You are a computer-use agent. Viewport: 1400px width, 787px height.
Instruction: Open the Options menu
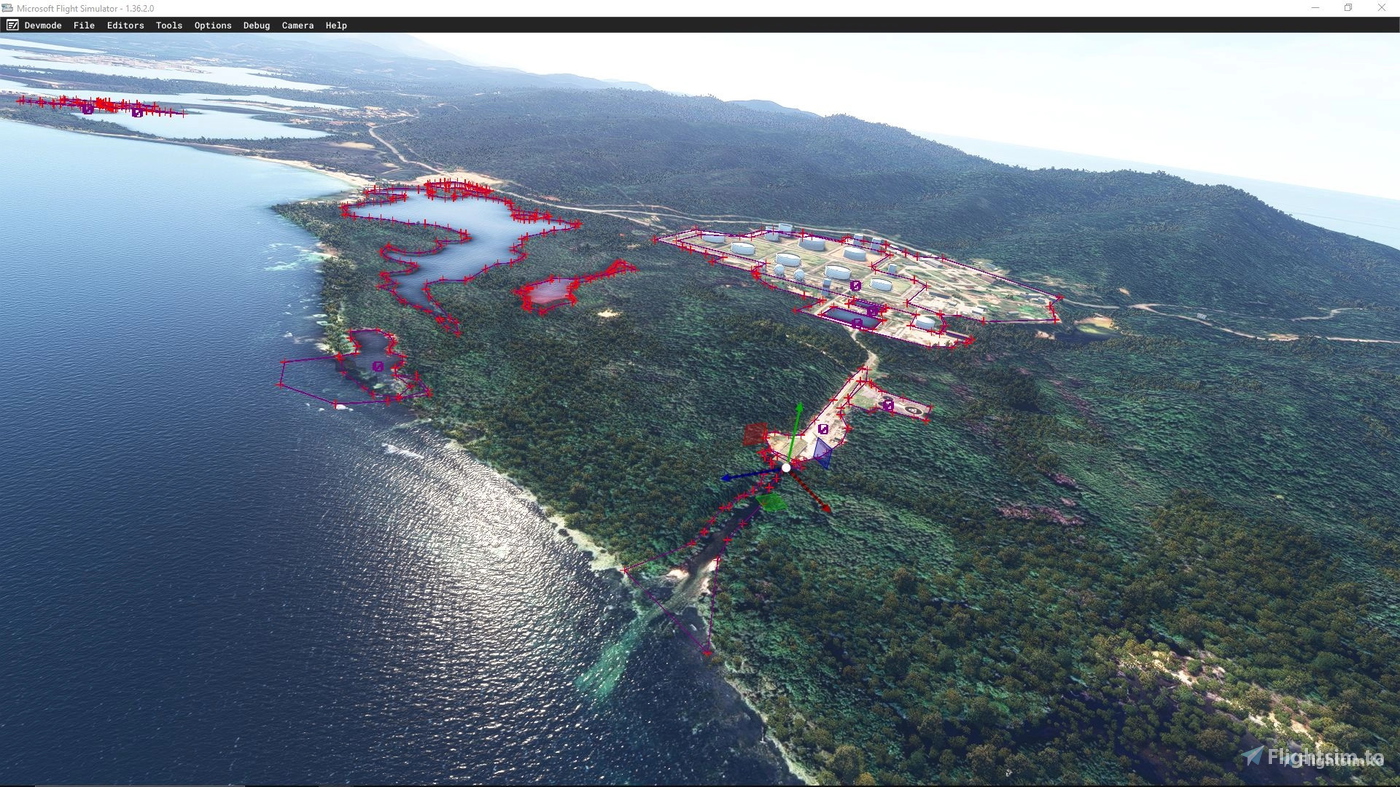point(212,25)
